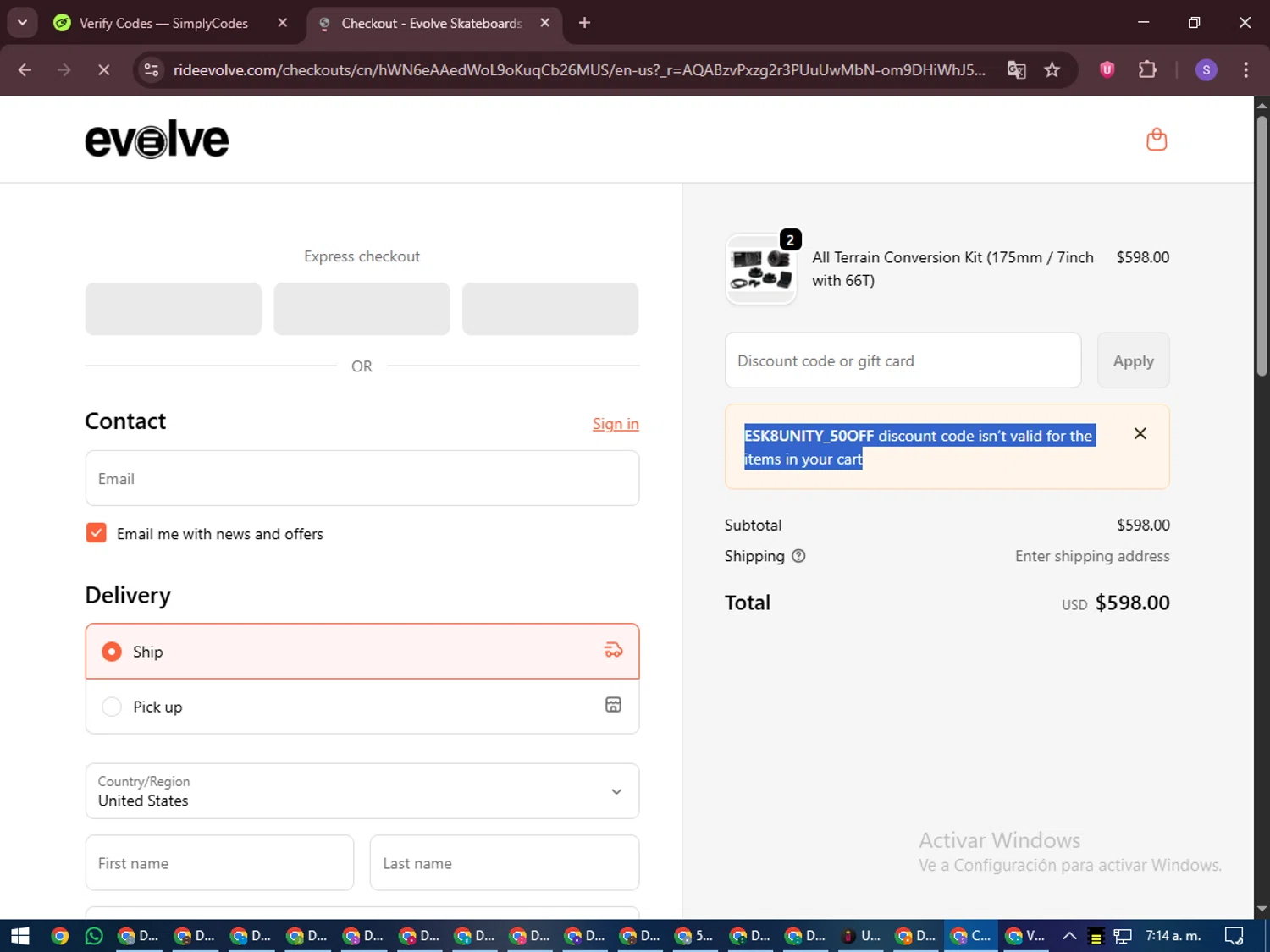The height and width of the screenshot is (952, 1270).
Task: Open the Windows notification center
Action: click(x=1234, y=936)
